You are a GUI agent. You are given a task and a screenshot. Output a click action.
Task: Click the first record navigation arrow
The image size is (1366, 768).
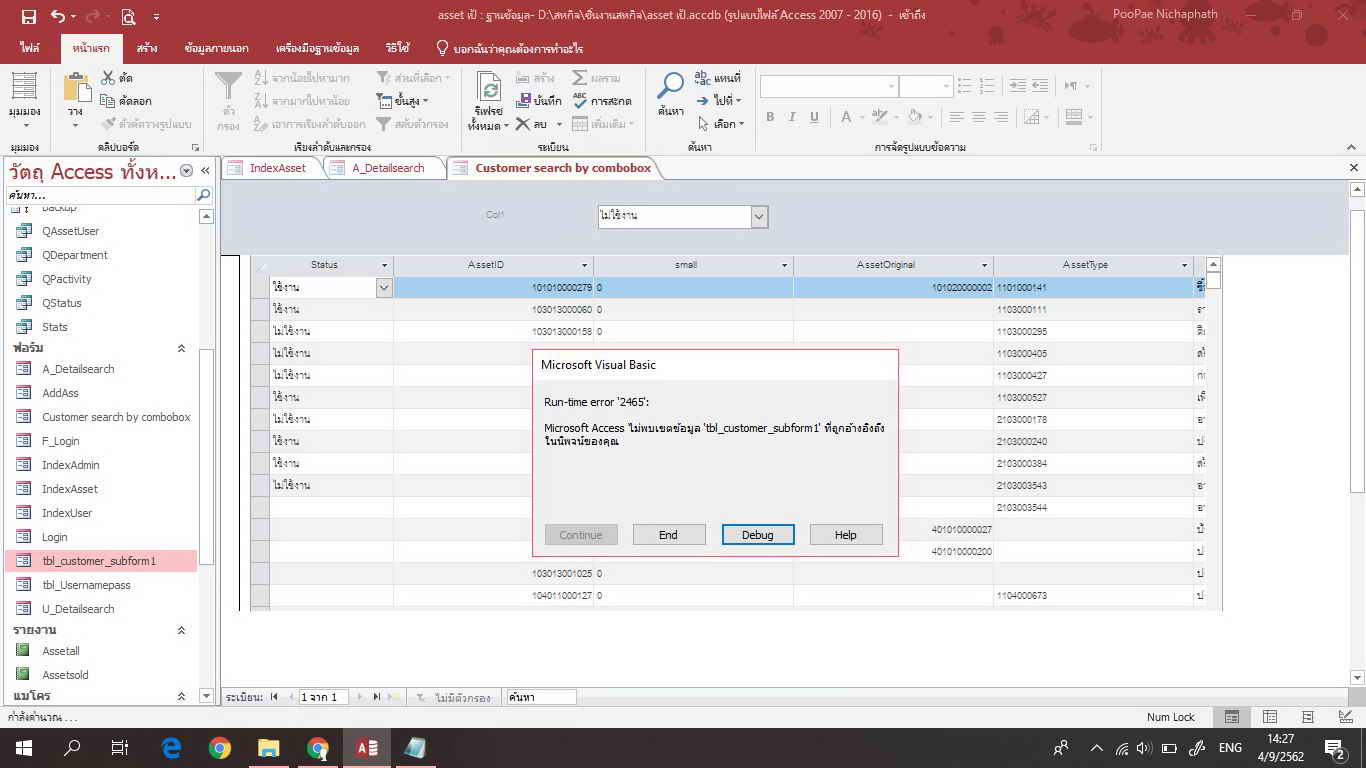[274, 697]
